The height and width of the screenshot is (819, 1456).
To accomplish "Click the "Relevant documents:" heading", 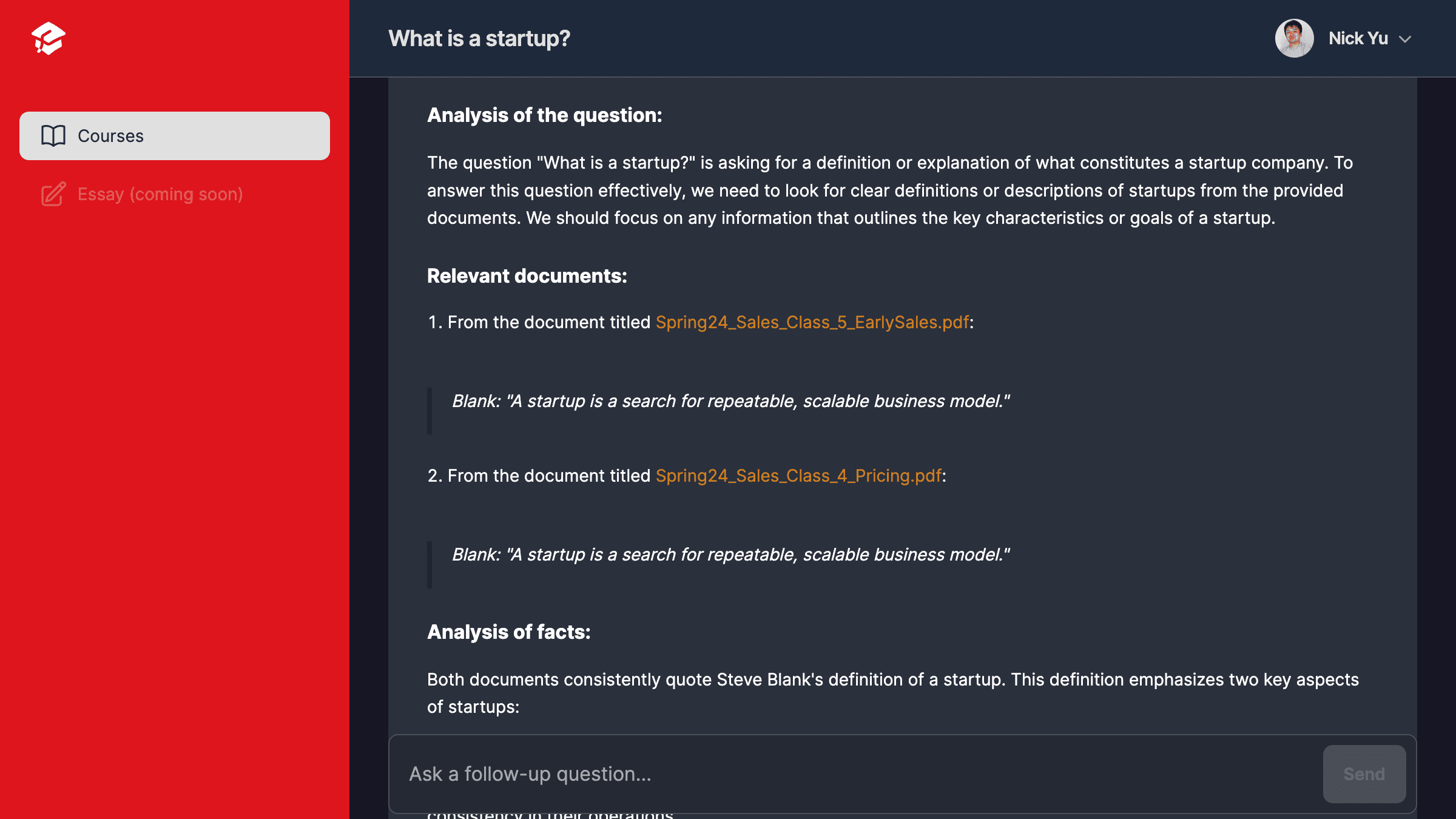I will (527, 276).
